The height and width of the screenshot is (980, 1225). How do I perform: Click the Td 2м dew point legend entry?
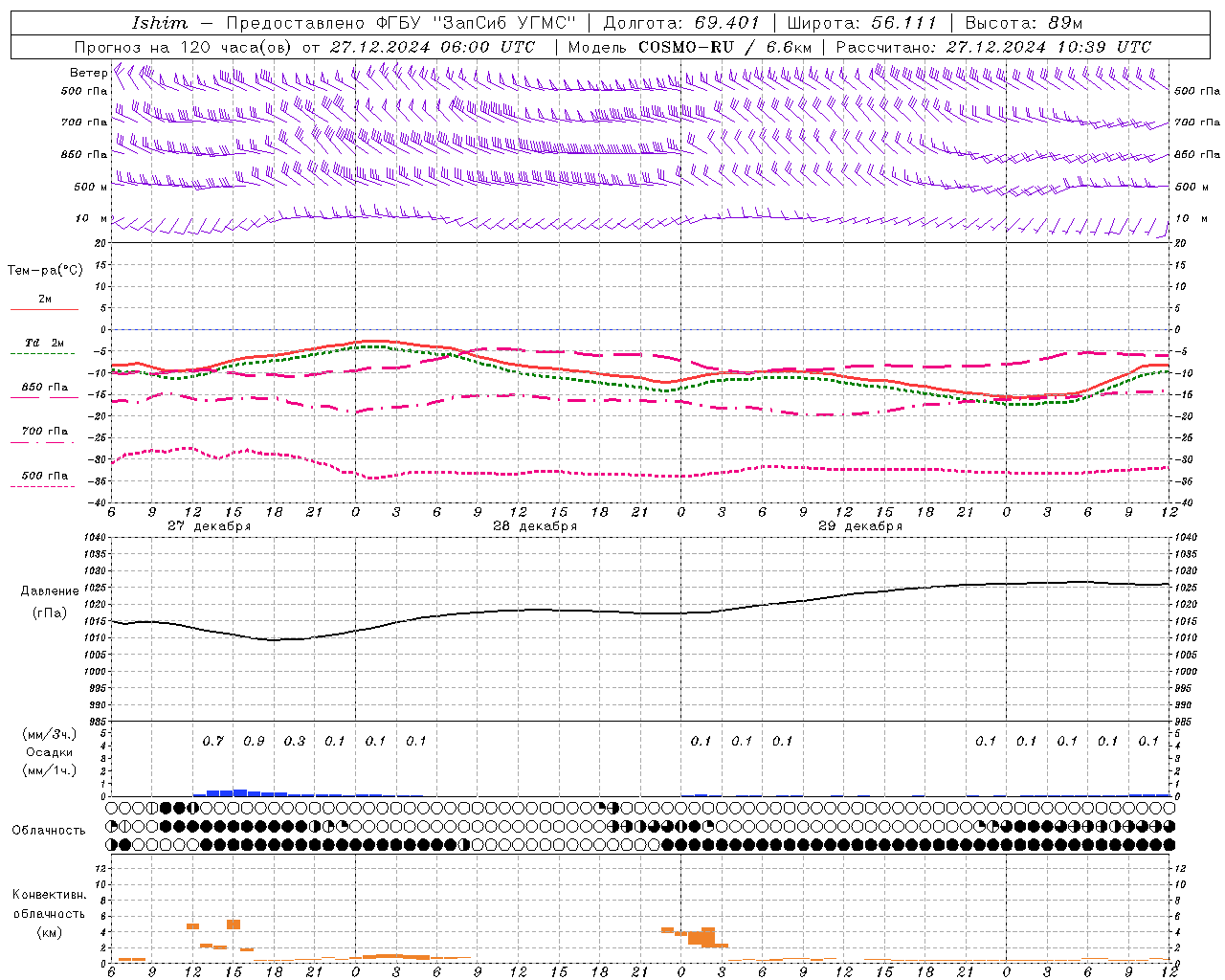click(x=45, y=343)
